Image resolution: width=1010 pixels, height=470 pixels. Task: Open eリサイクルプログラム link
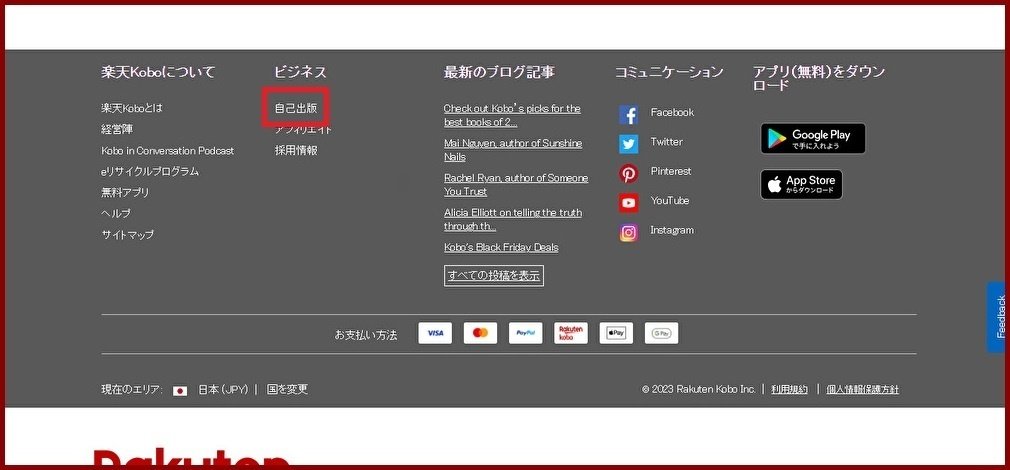(150, 171)
